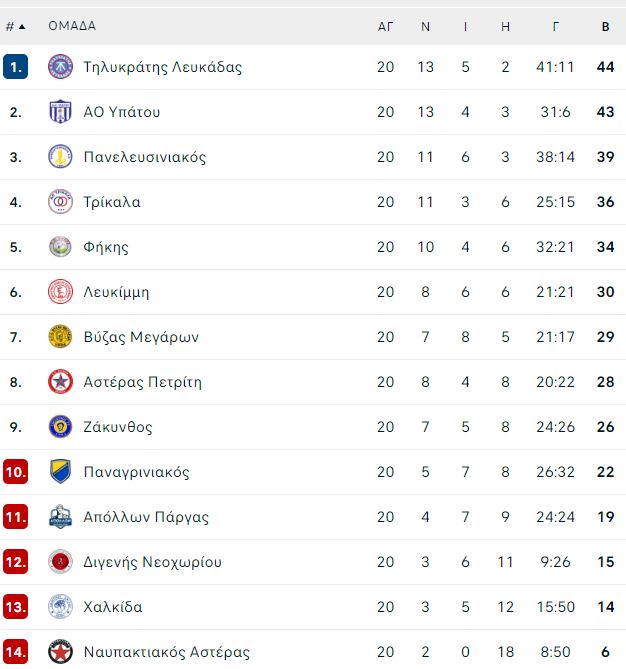Click the Ναυπακτιακός Αστέρας red star crest
Viewport: 626px width, 669px height.
[60, 652]
